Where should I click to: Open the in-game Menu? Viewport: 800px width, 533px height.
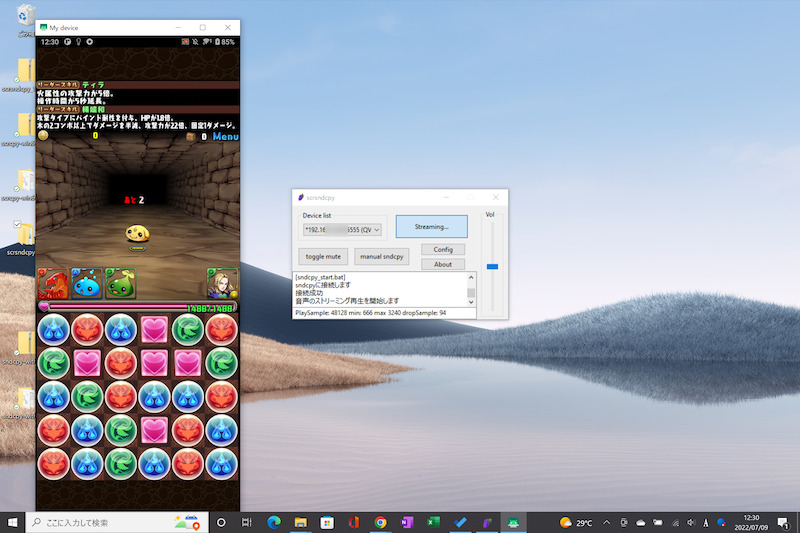(x=225, y=136)
